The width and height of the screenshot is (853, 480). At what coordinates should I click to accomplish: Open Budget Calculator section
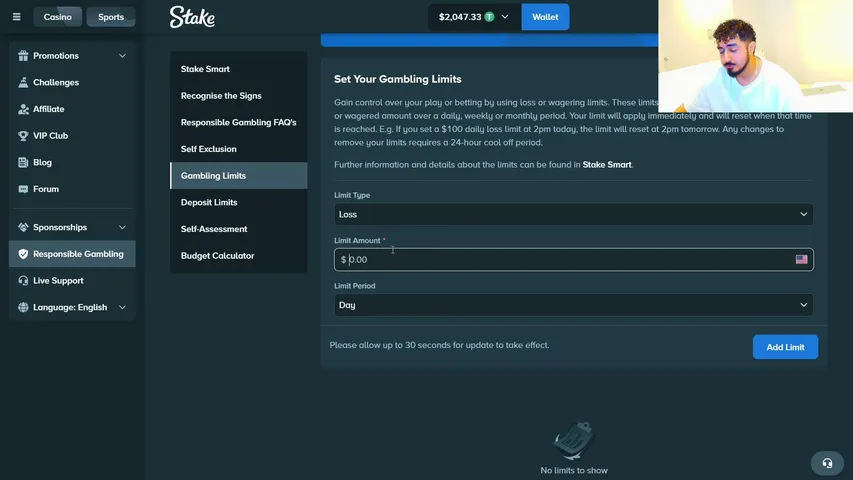tap(239, 256)
